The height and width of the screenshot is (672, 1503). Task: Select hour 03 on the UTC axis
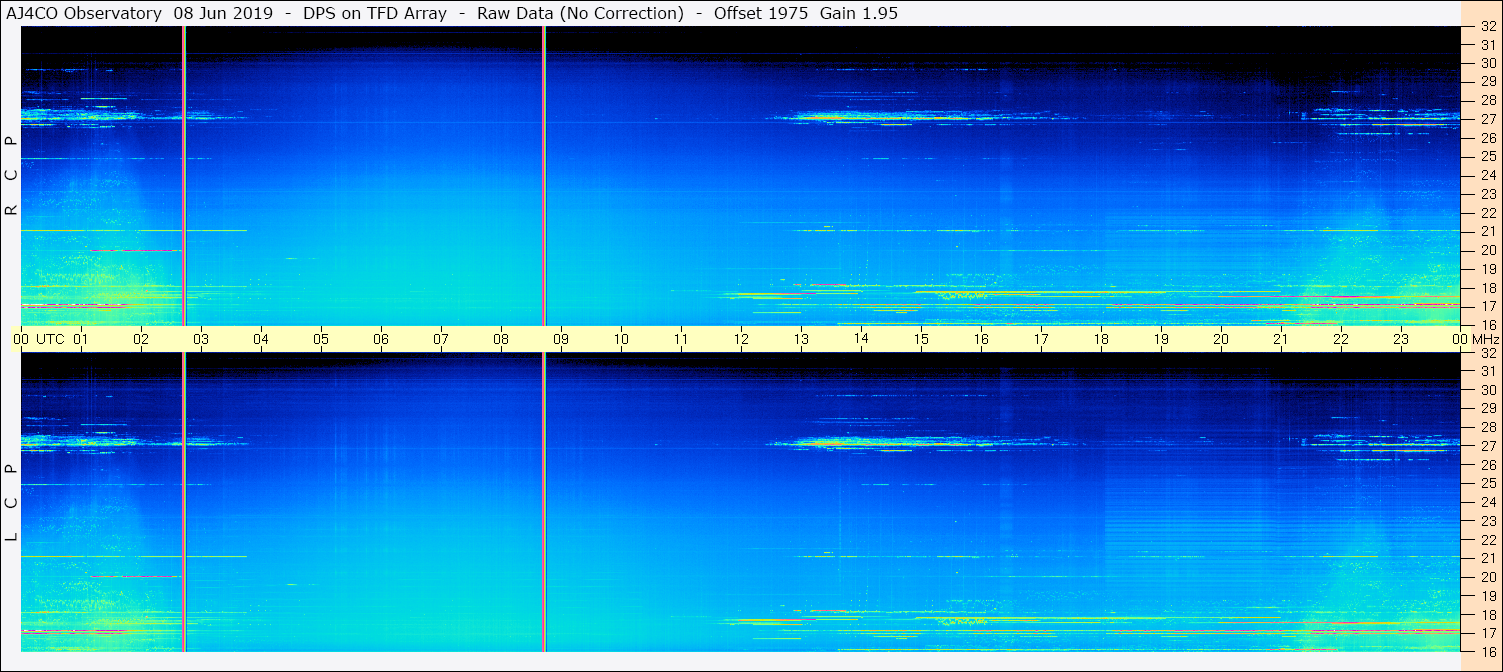tap(201, 339)
